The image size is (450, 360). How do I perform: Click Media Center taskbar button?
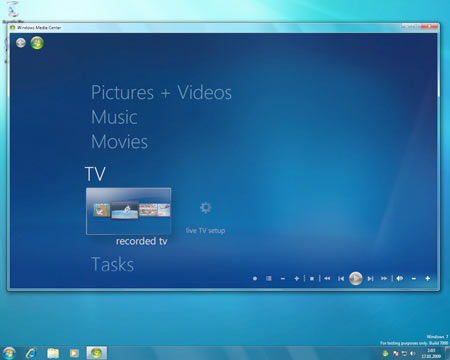tap(97, 353)
